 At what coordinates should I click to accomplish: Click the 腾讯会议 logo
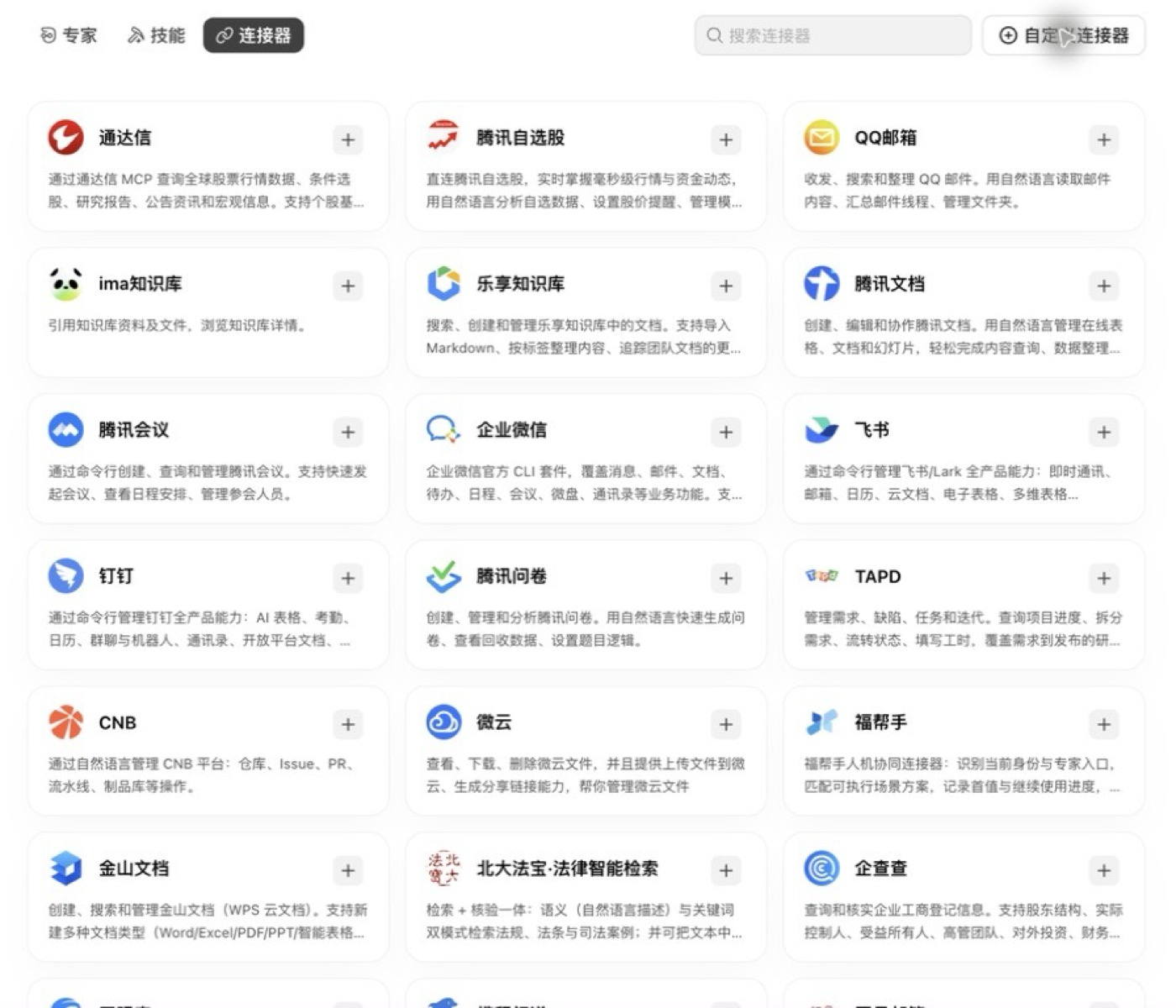tap(66, 430)
